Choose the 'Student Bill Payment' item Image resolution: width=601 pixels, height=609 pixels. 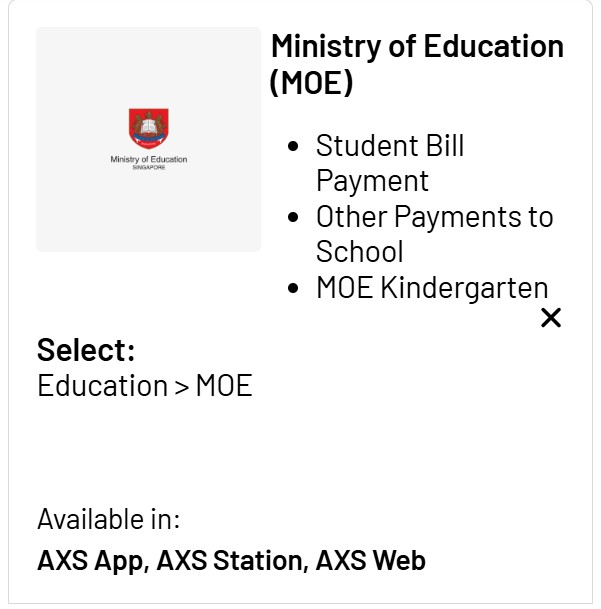click(x=390, y=163)
